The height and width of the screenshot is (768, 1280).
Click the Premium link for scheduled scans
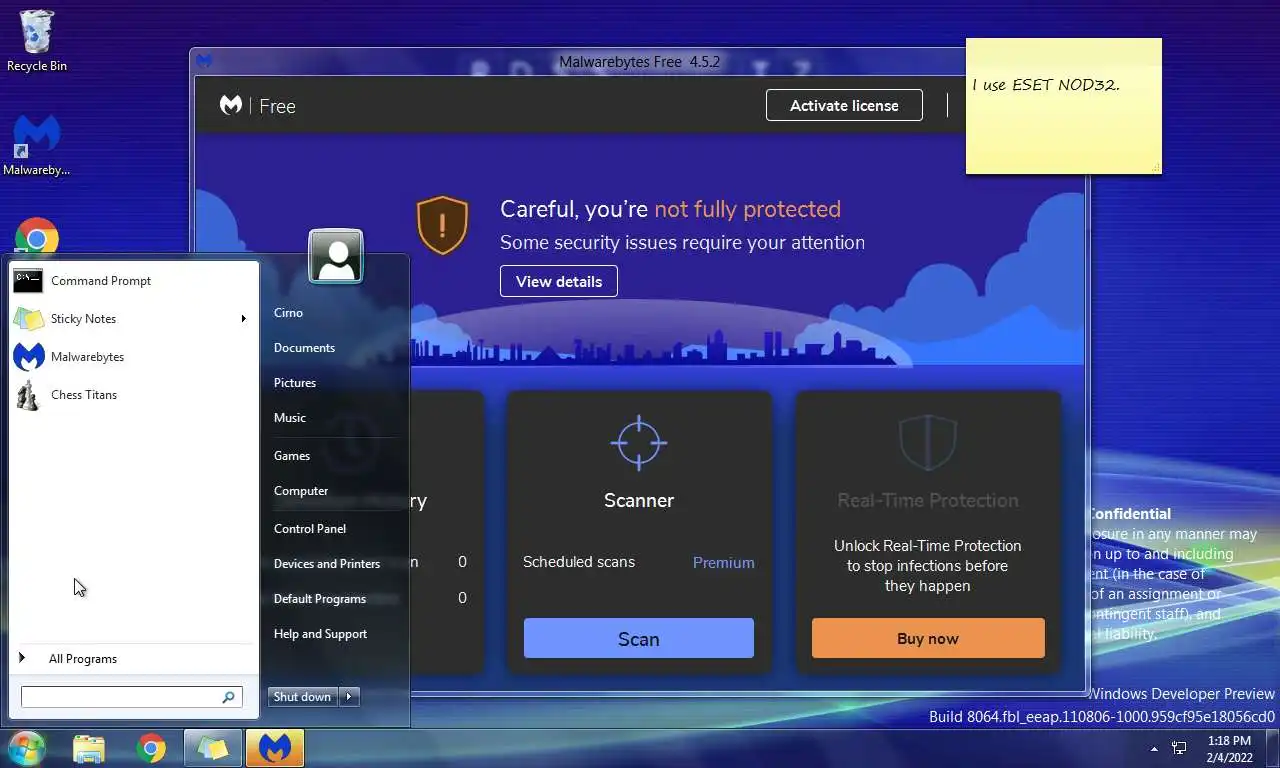(x=724, y=563)
